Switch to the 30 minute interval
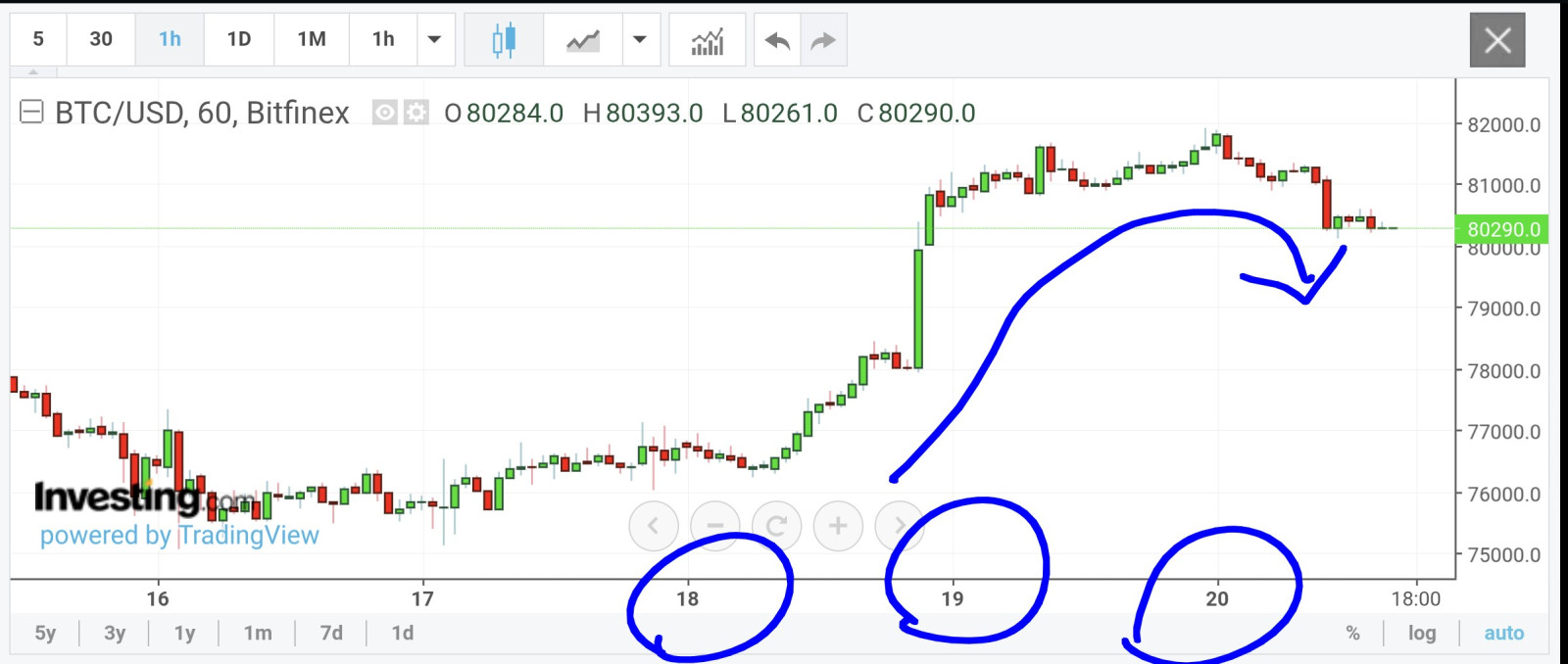This screenshot has width=1568, height=664. (x=101, y=39)
